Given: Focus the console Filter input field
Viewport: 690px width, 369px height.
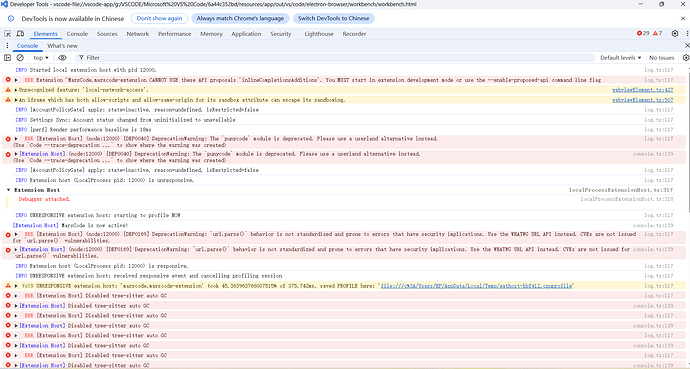Looking at the screenshot, I should tap(334, 58).
